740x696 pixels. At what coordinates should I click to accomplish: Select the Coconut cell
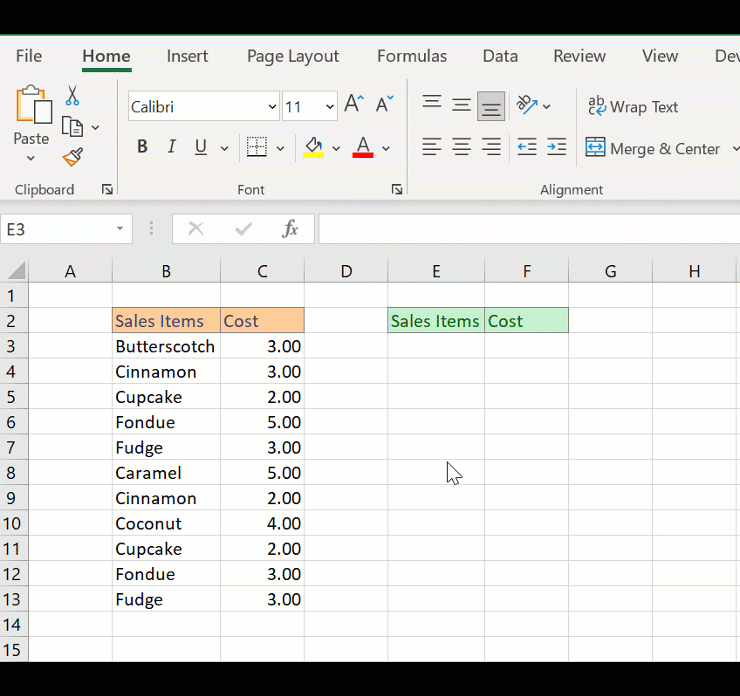click(166, 523)
